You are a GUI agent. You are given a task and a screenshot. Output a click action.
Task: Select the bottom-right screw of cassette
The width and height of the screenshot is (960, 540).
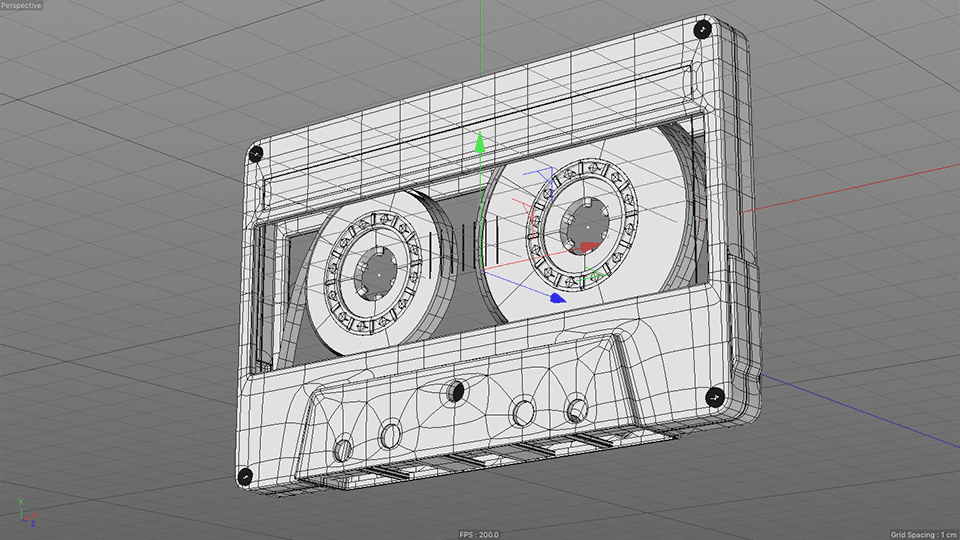pos(715,397)
